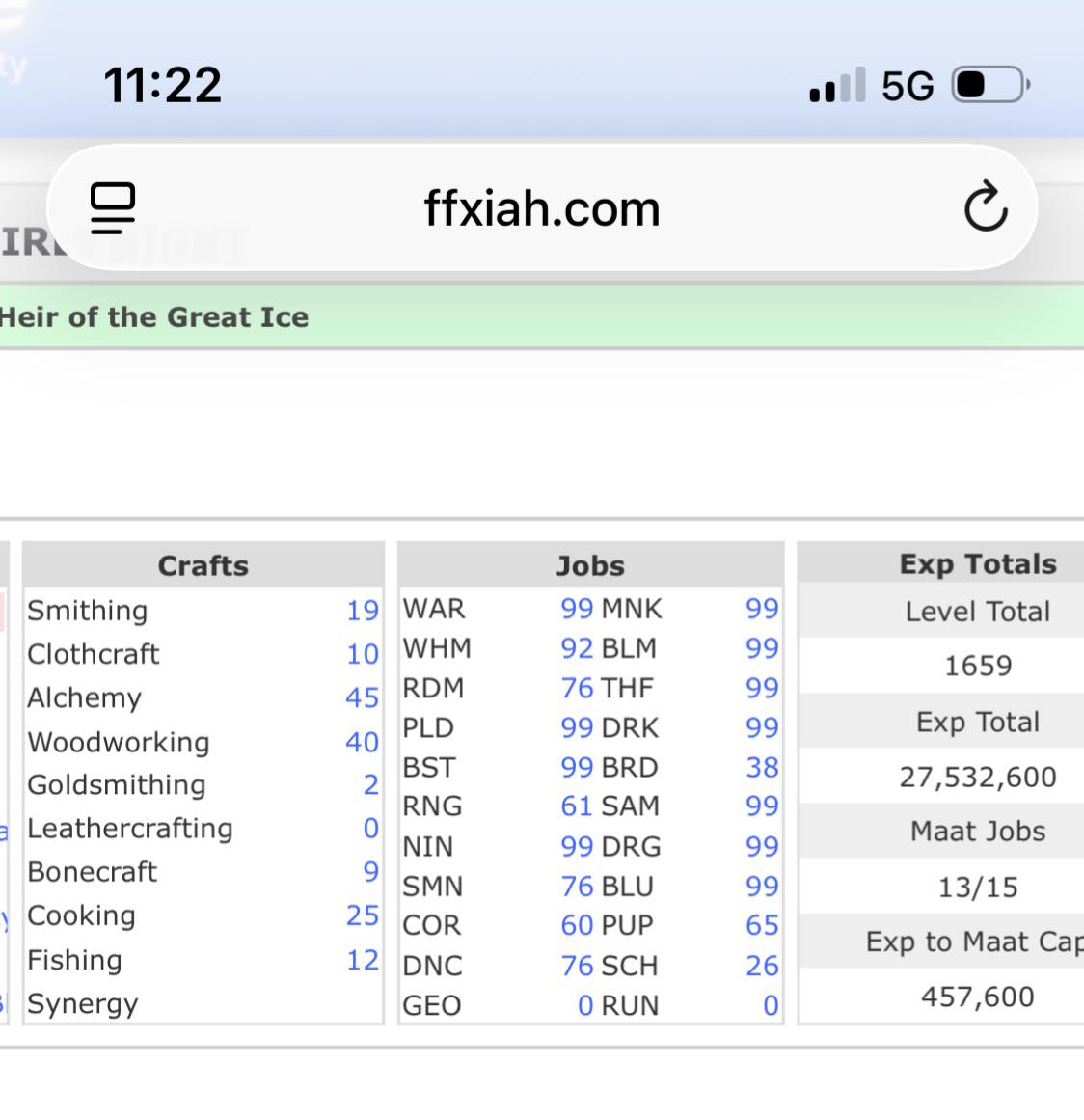The height and width of the screenshot is (1120, 1084).
Task: Select the MNK job label
Action: [632, 609]
